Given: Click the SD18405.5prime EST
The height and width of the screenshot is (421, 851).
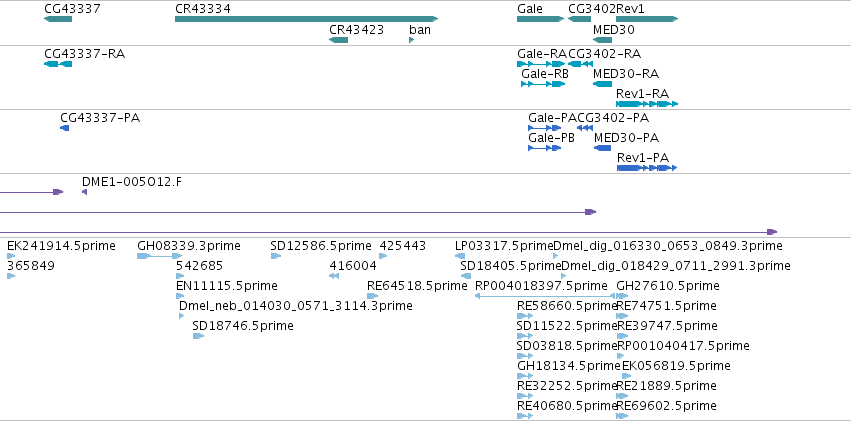Looking at the screenshot, I should click(466, 276).
